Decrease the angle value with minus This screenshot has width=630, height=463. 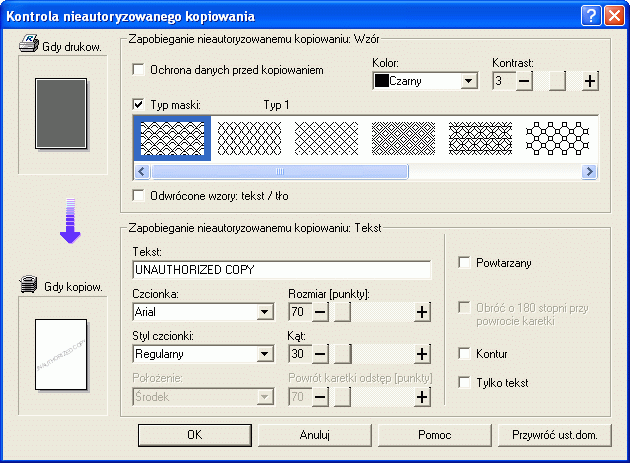(x=321, y=353)
